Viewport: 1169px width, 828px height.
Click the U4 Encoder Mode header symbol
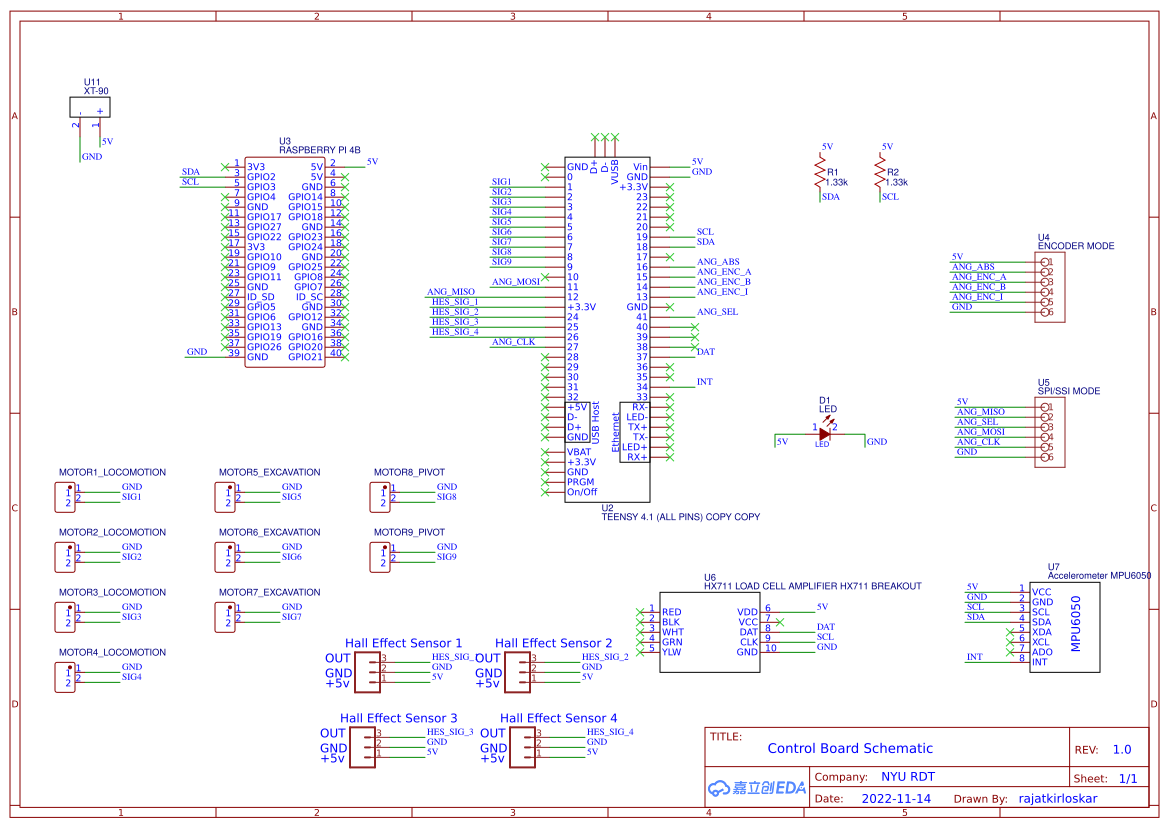[x=1050, y=285]
